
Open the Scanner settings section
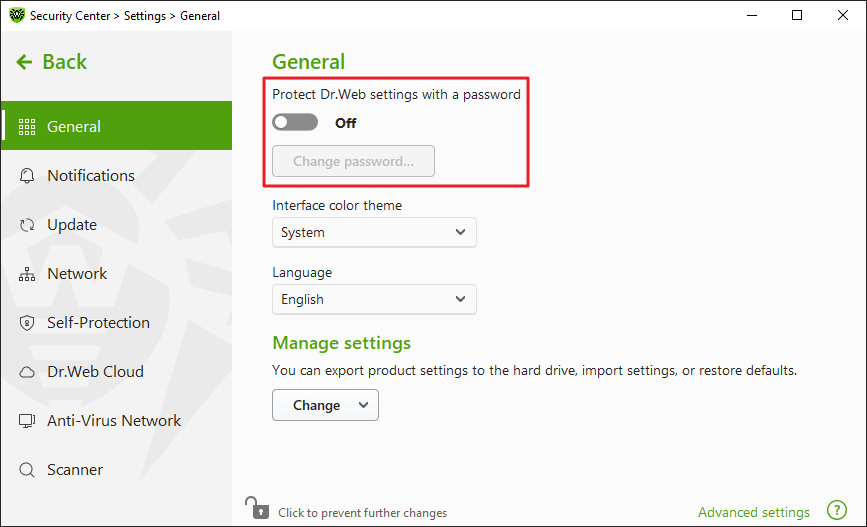[75, 470]
